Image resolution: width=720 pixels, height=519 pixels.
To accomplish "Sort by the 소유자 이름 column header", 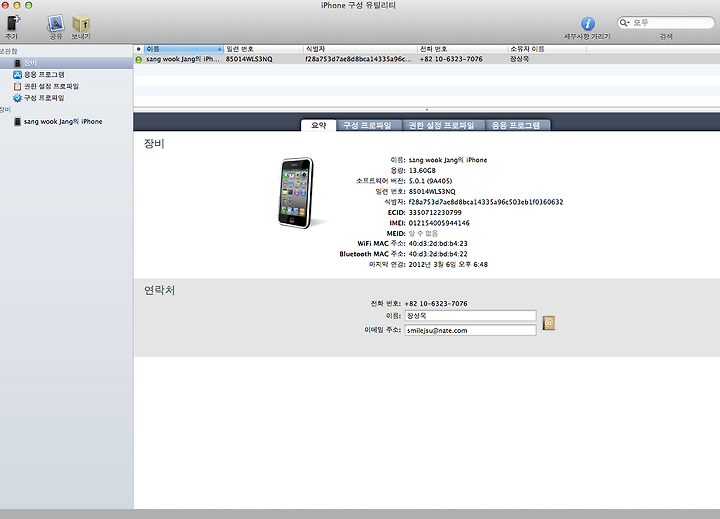I will pos(547,49).
